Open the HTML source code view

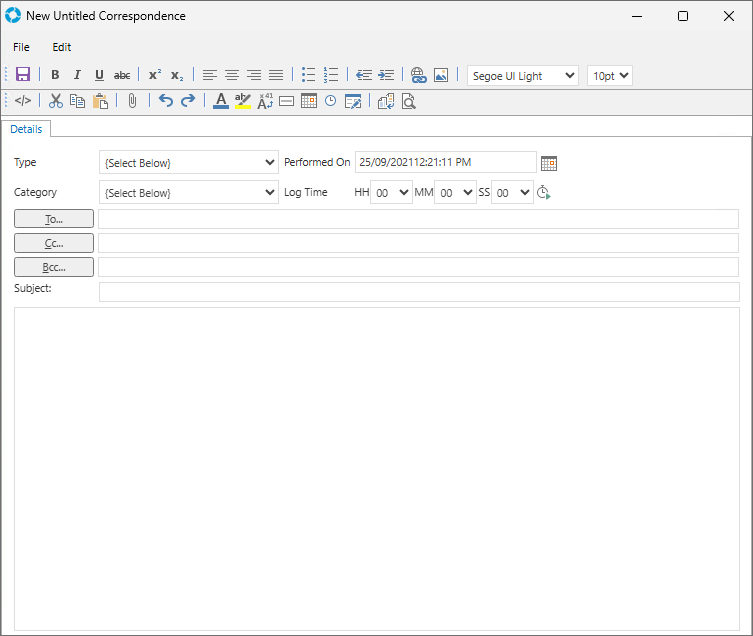pos(23,101)
